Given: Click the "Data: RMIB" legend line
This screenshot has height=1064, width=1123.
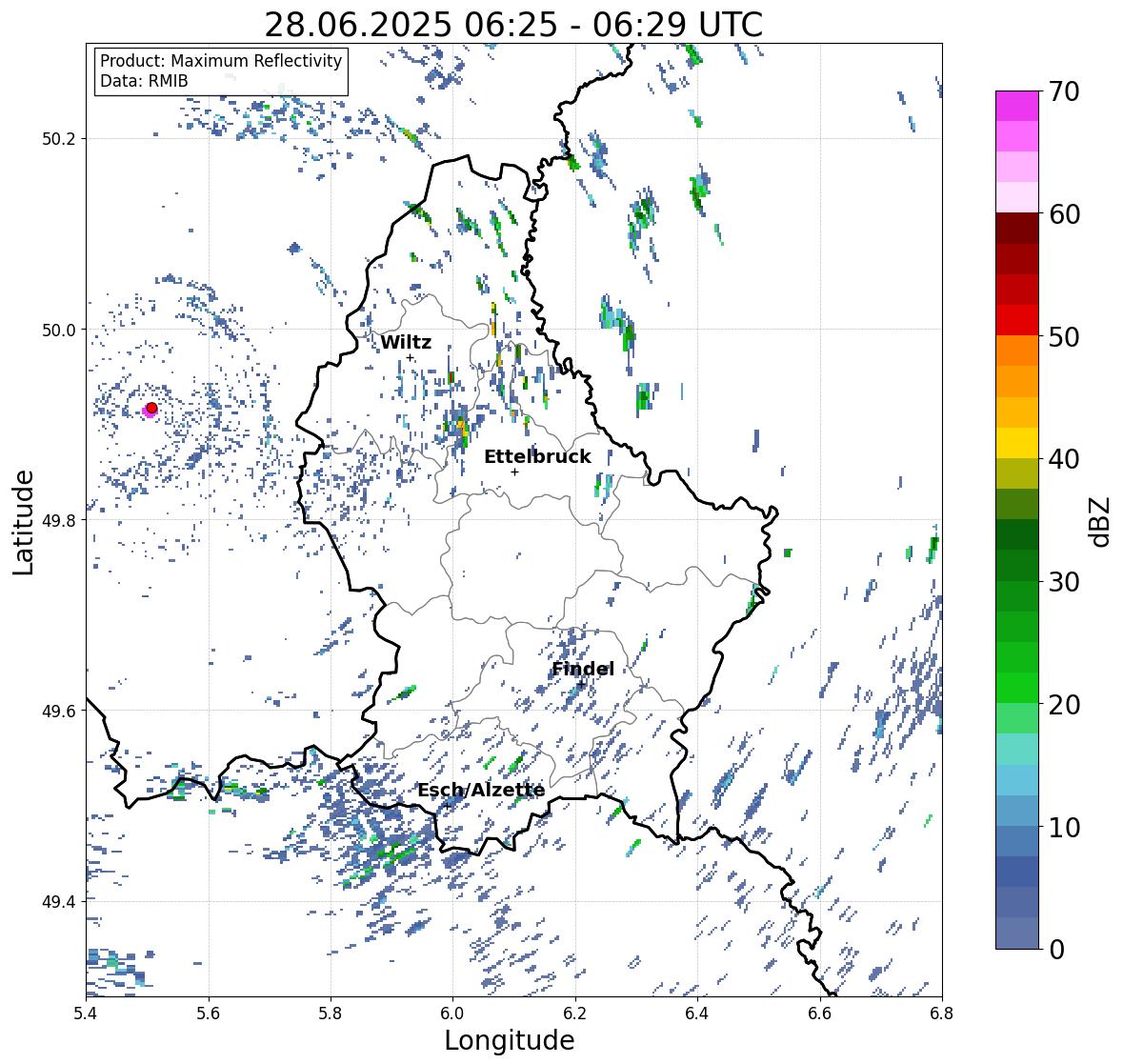Looking at the screenshot, I should [x=144, y=81].
